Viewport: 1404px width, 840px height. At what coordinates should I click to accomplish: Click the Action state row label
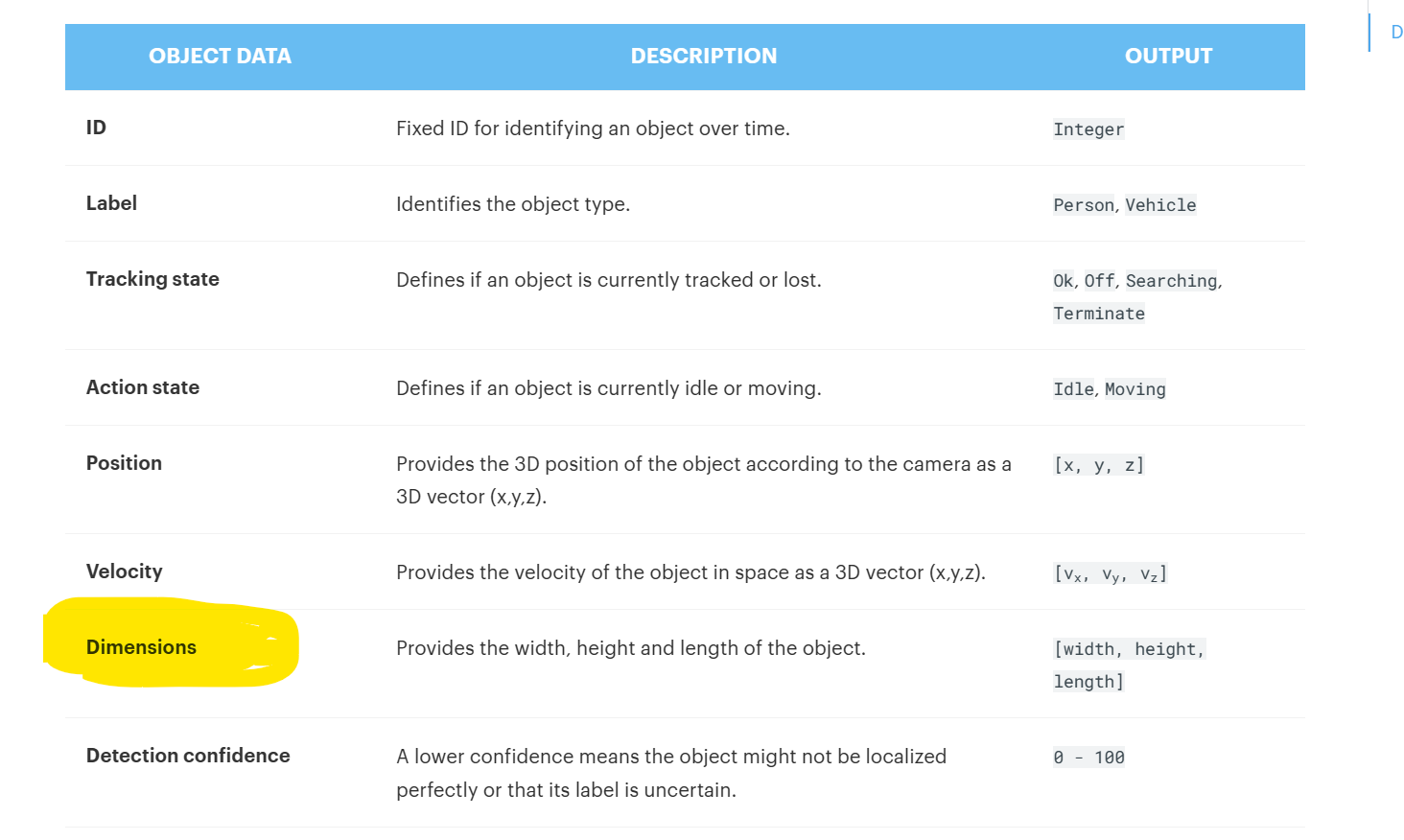coord(143,387)
